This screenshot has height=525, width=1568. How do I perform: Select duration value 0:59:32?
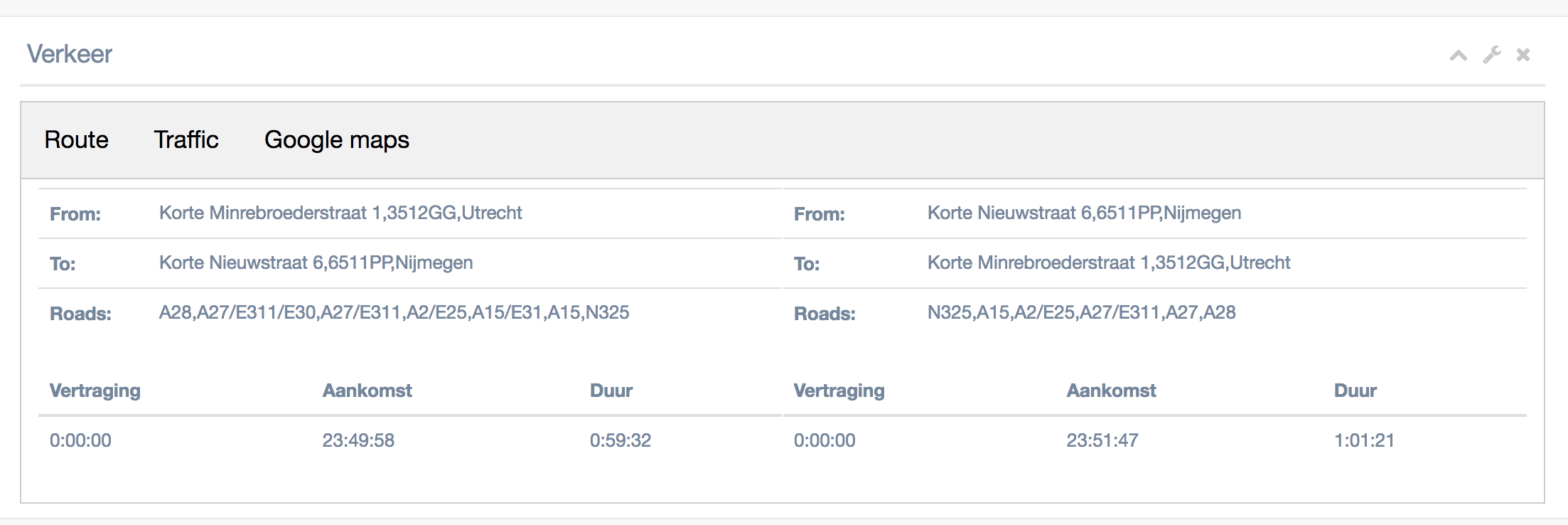point(621,440)
